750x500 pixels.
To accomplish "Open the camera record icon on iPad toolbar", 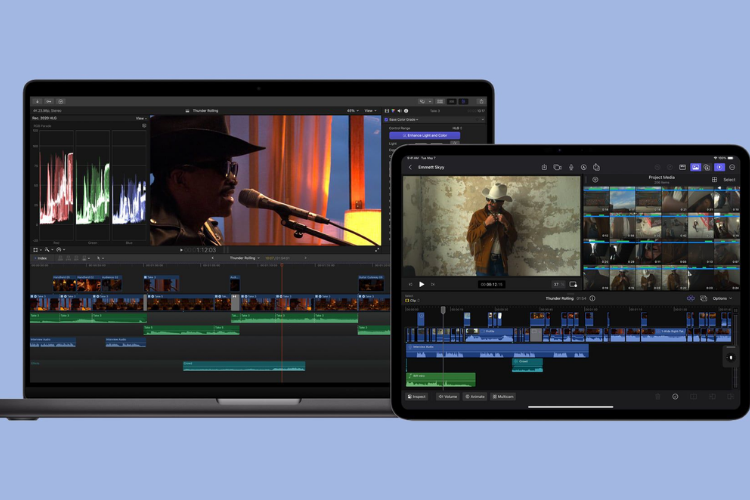I will pos(557,167).
